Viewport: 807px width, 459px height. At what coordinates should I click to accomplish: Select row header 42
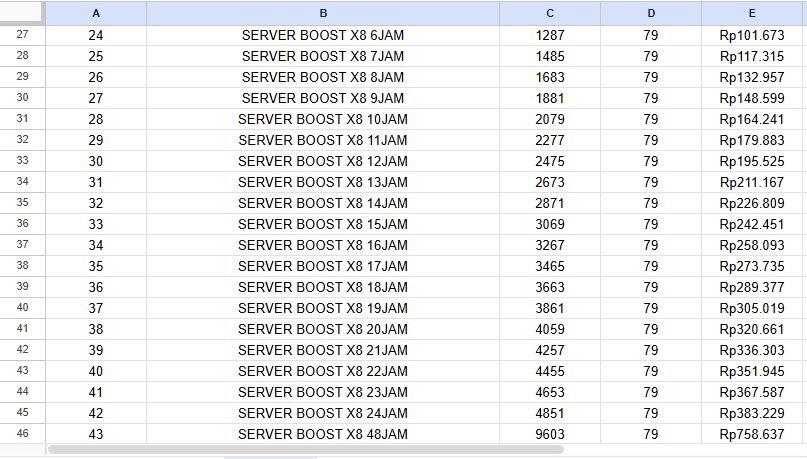(22, 350)
